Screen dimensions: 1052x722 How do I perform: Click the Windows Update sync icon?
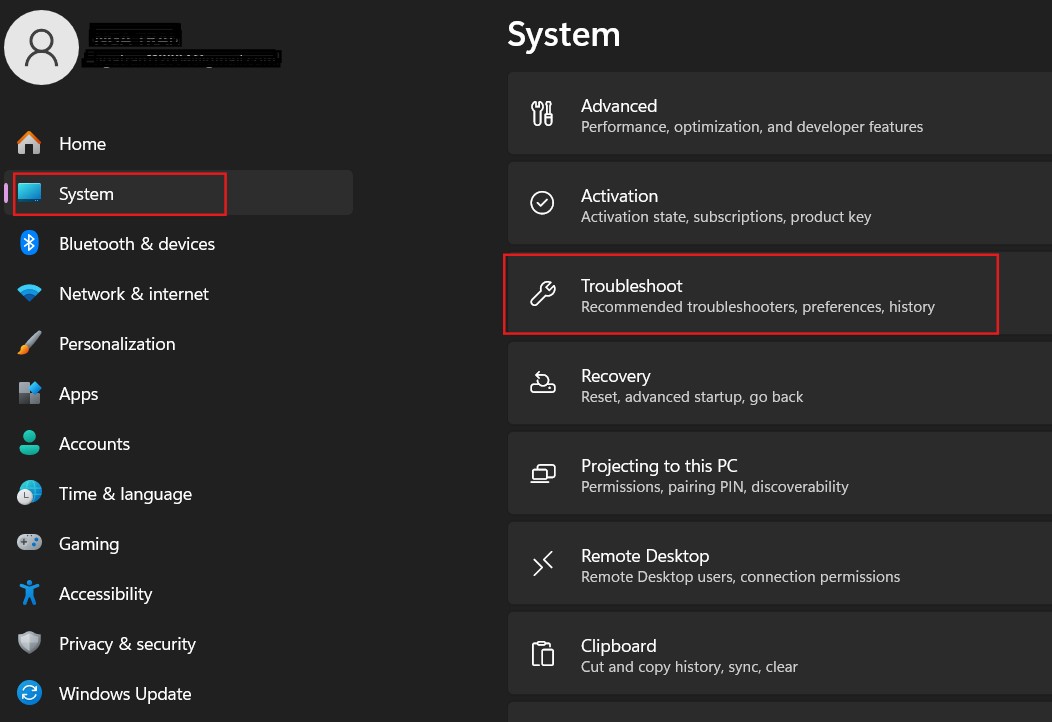point(29,693)
